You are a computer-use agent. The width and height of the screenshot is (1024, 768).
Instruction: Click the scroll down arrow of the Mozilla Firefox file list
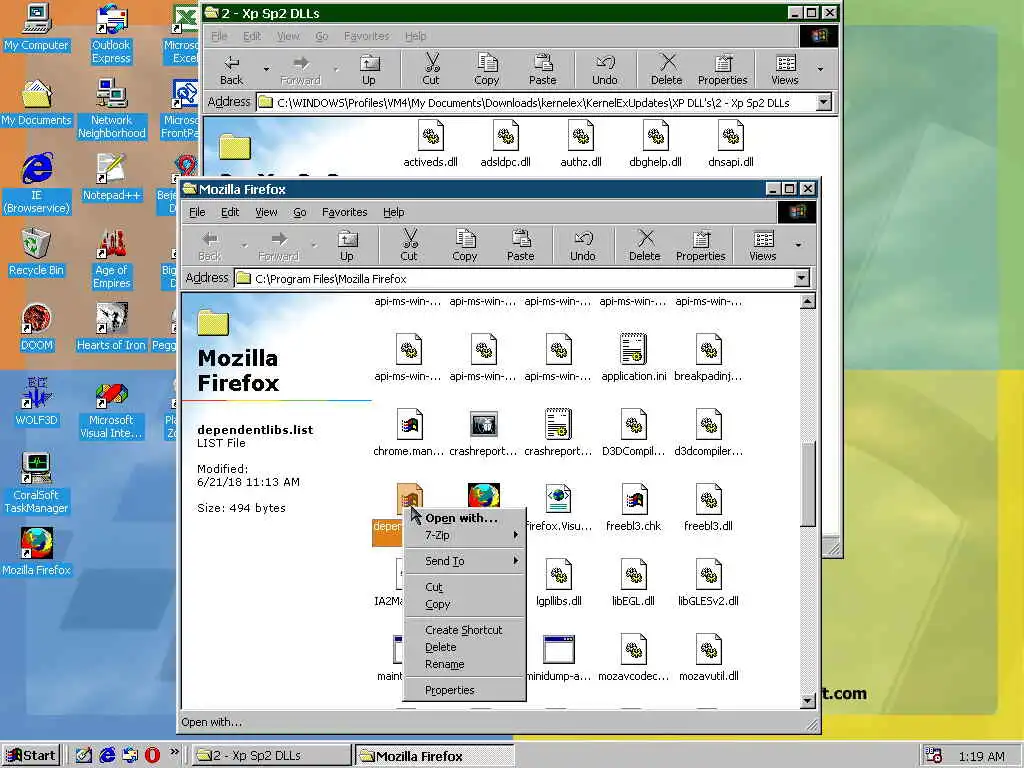click(808, 701)
